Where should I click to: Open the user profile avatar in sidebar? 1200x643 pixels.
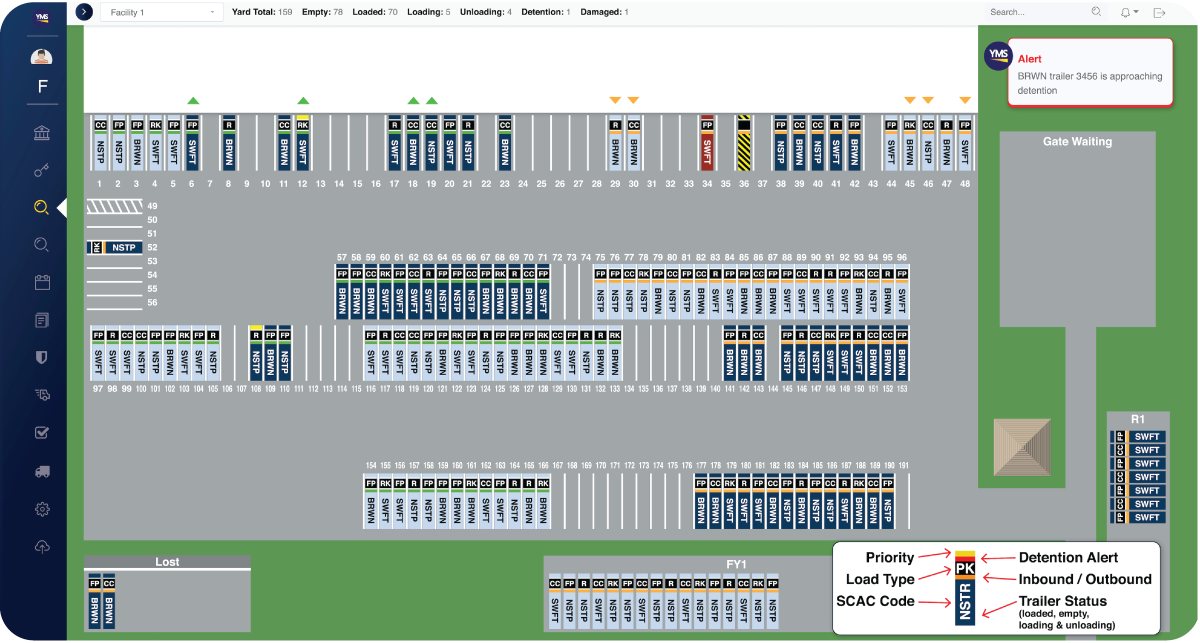[x=42, y=57]
